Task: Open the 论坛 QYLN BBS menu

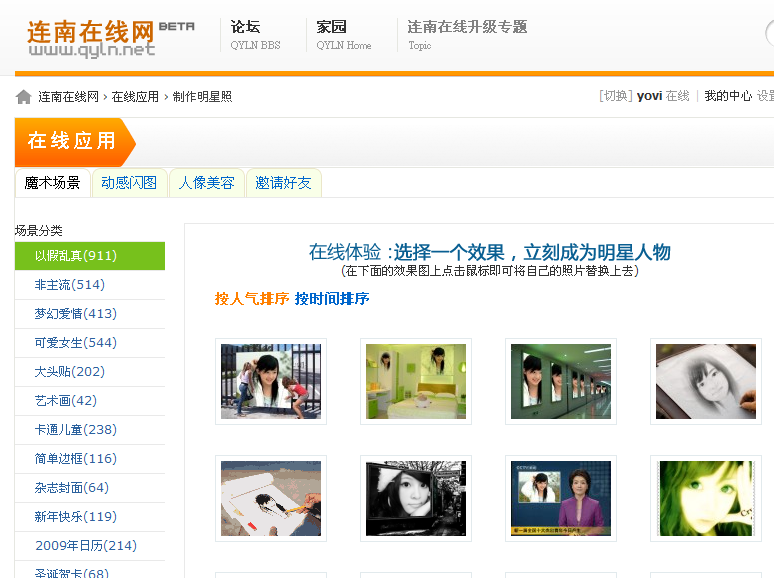Action: 255,35
